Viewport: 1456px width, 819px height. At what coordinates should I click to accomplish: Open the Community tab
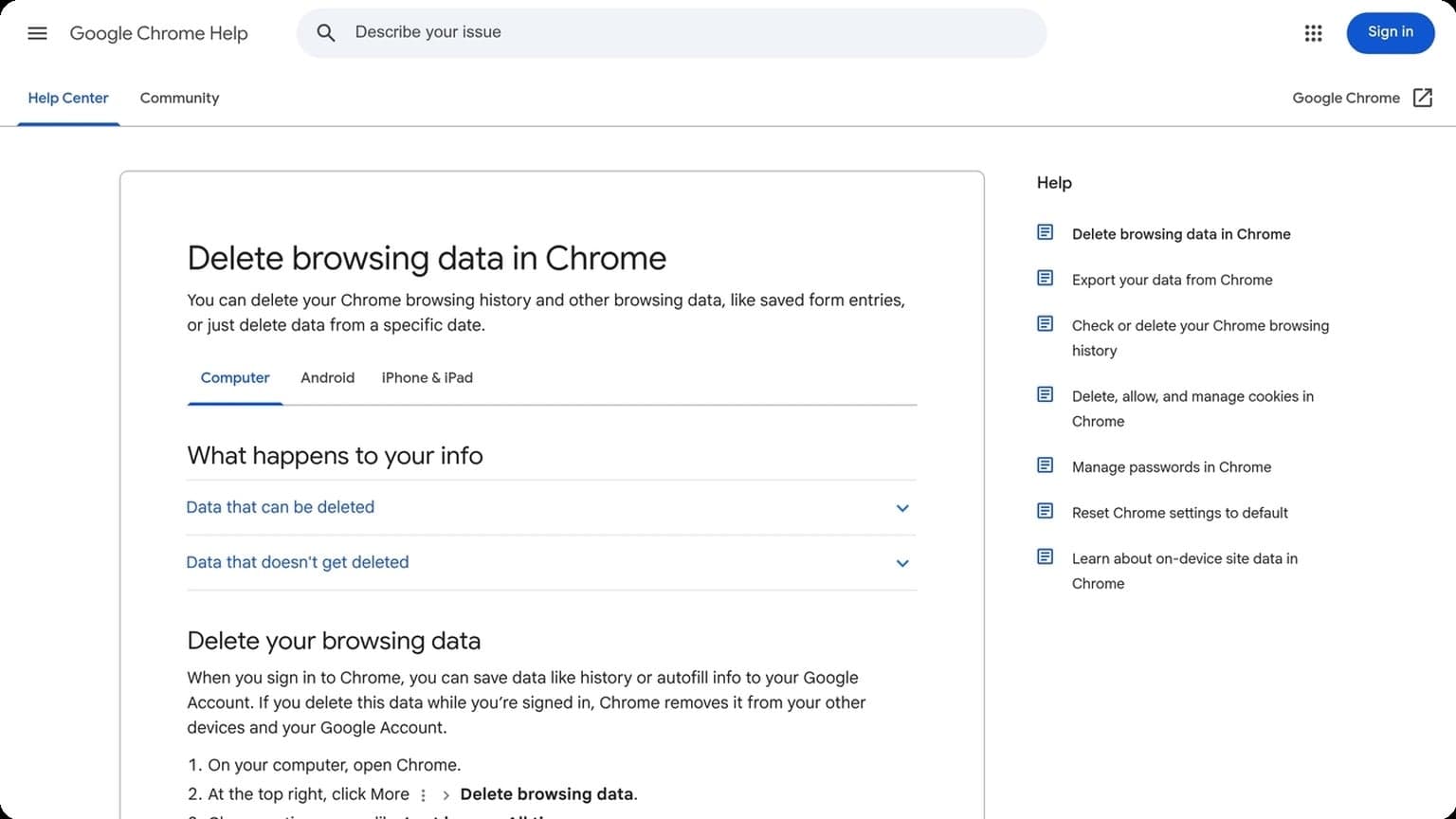(179, 98)
